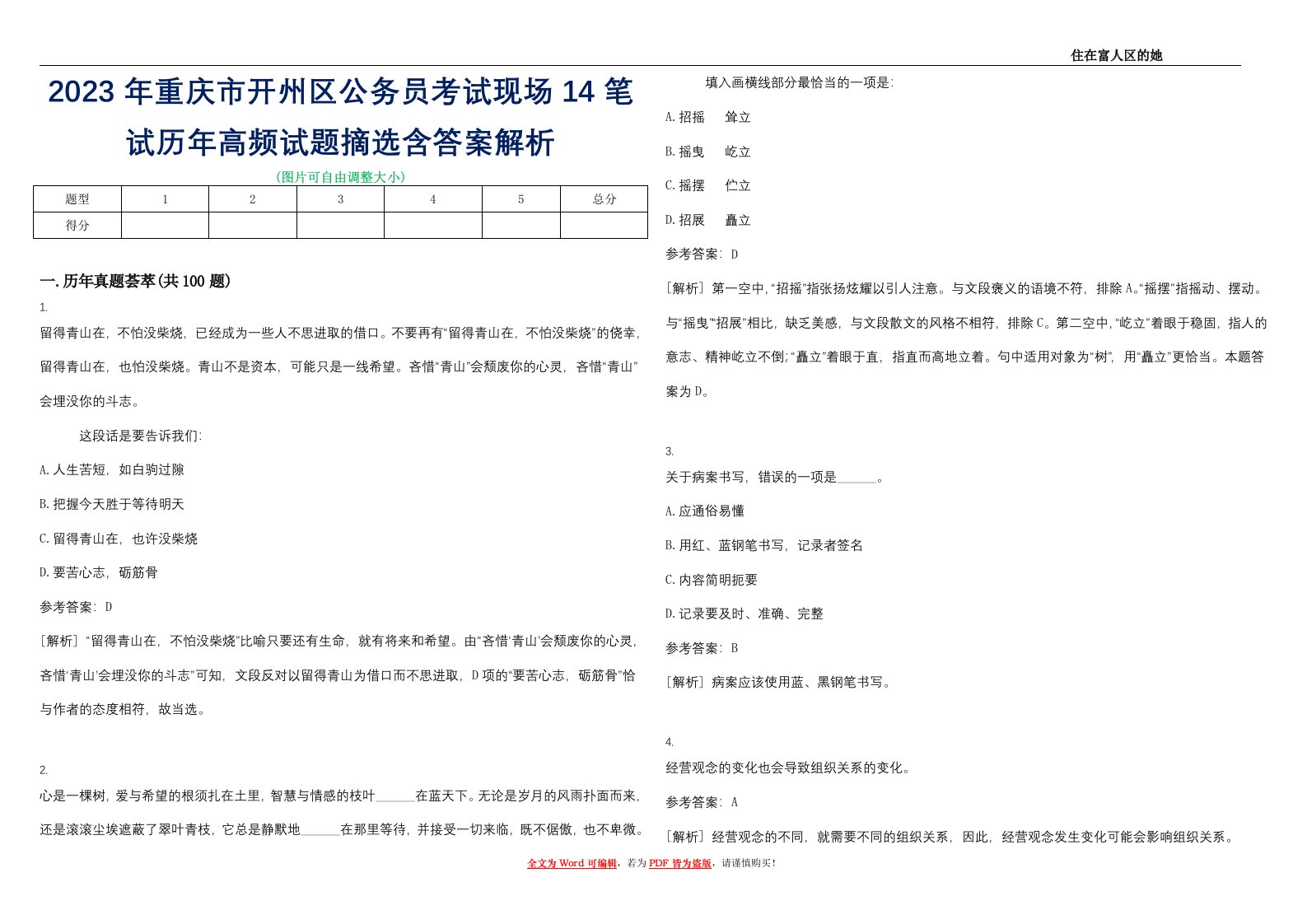Click the 题型 table header cell
Image resolution: width=1307 pixels, height=924 pixels.
tap(77, 199)
